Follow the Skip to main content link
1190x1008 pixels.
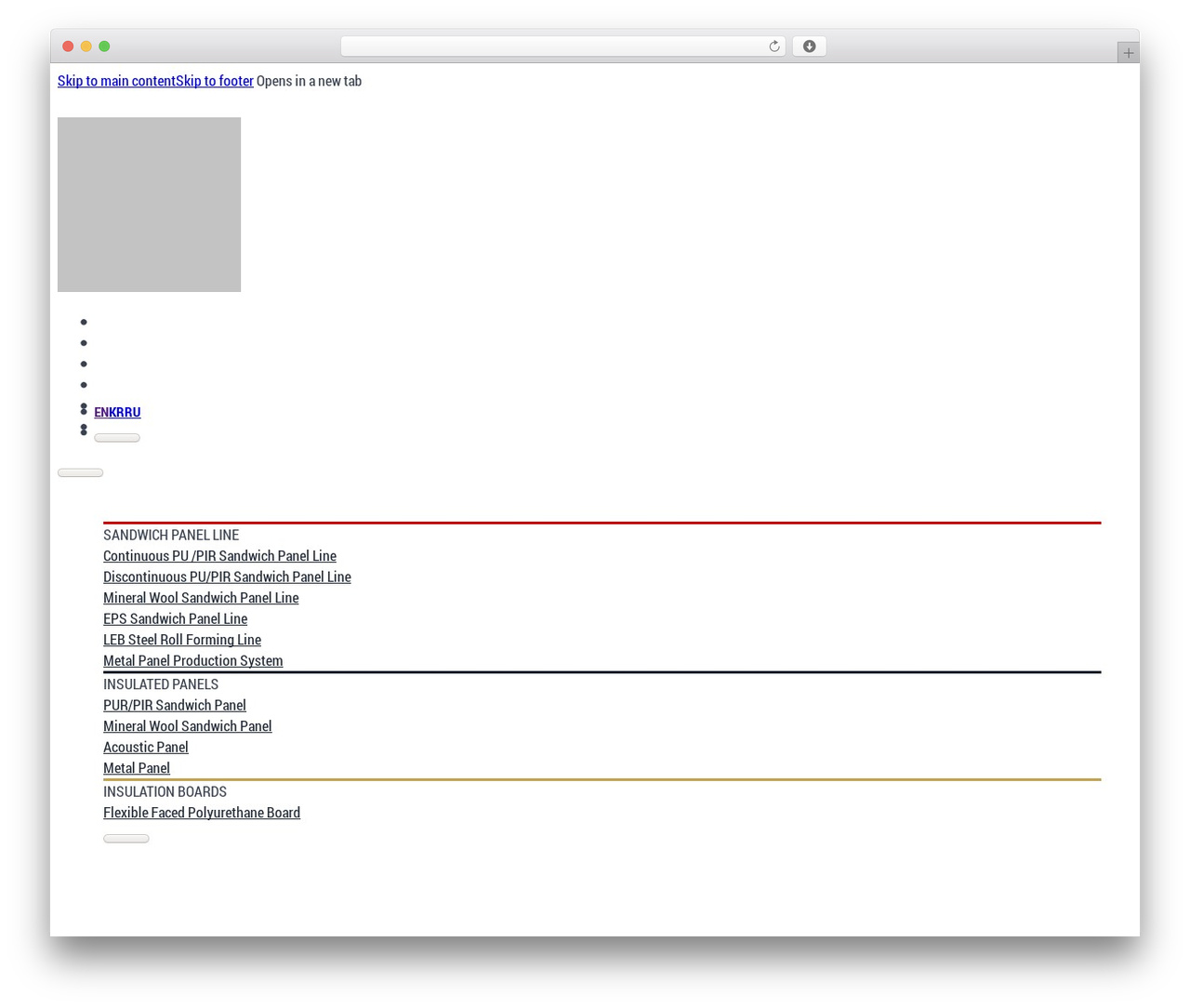116,81
